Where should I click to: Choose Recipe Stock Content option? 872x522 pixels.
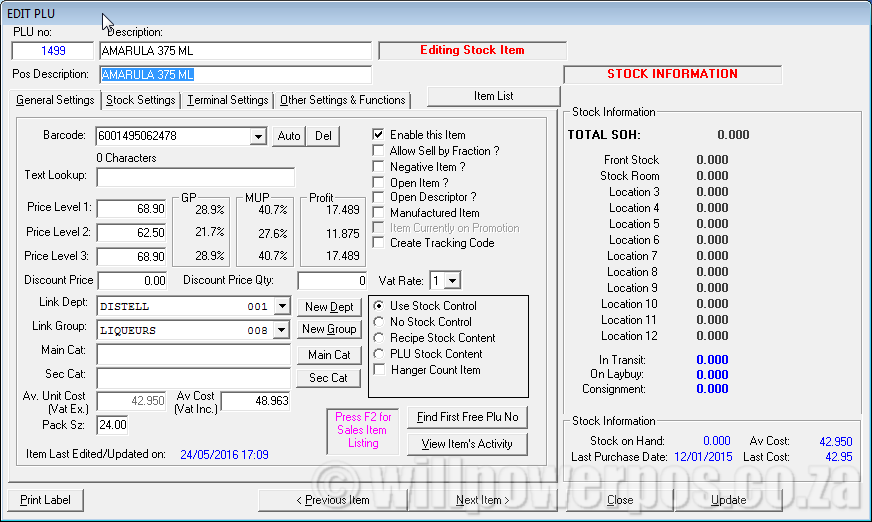(378, 338)
